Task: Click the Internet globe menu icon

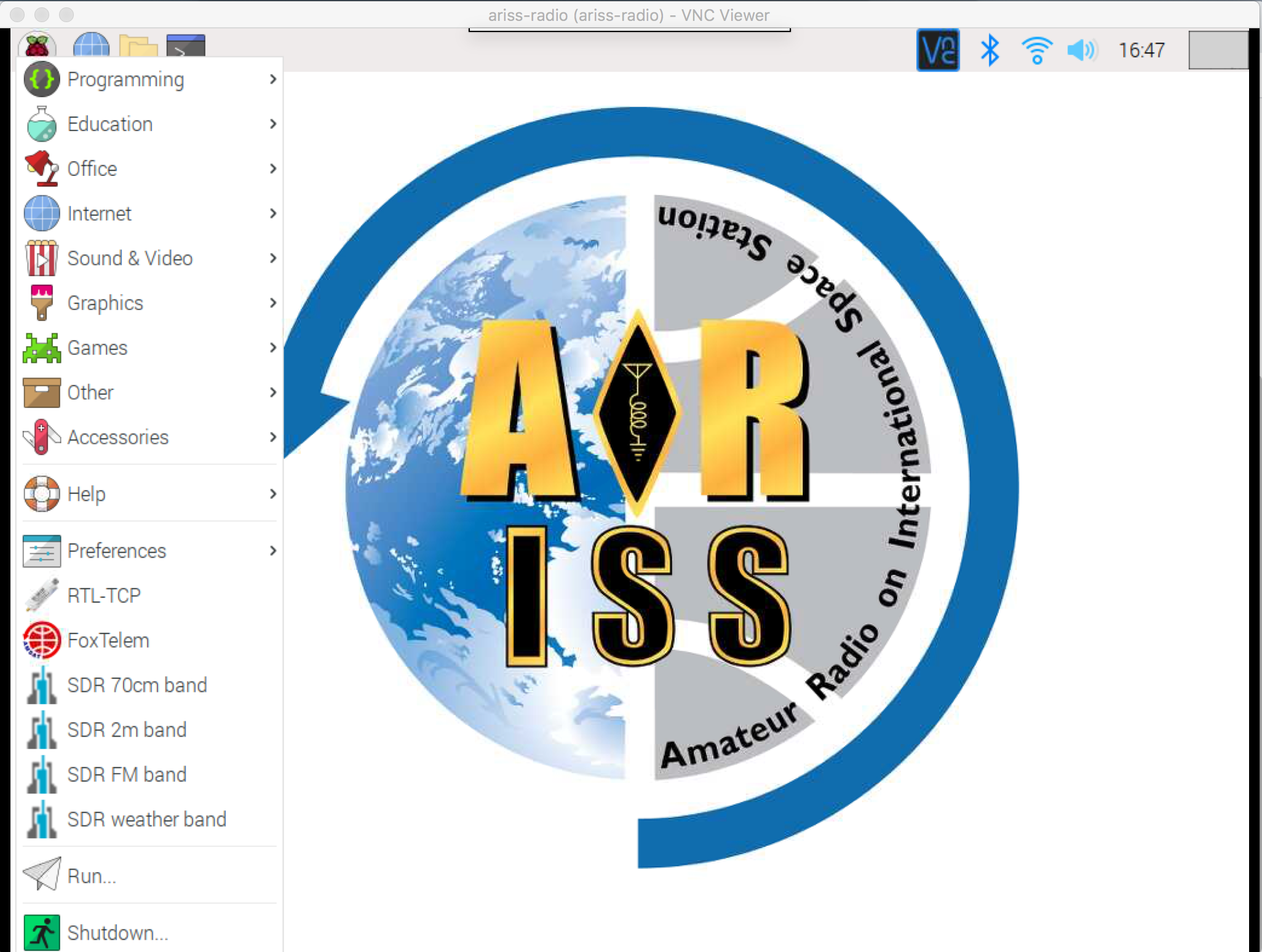Action: [41, 213]
